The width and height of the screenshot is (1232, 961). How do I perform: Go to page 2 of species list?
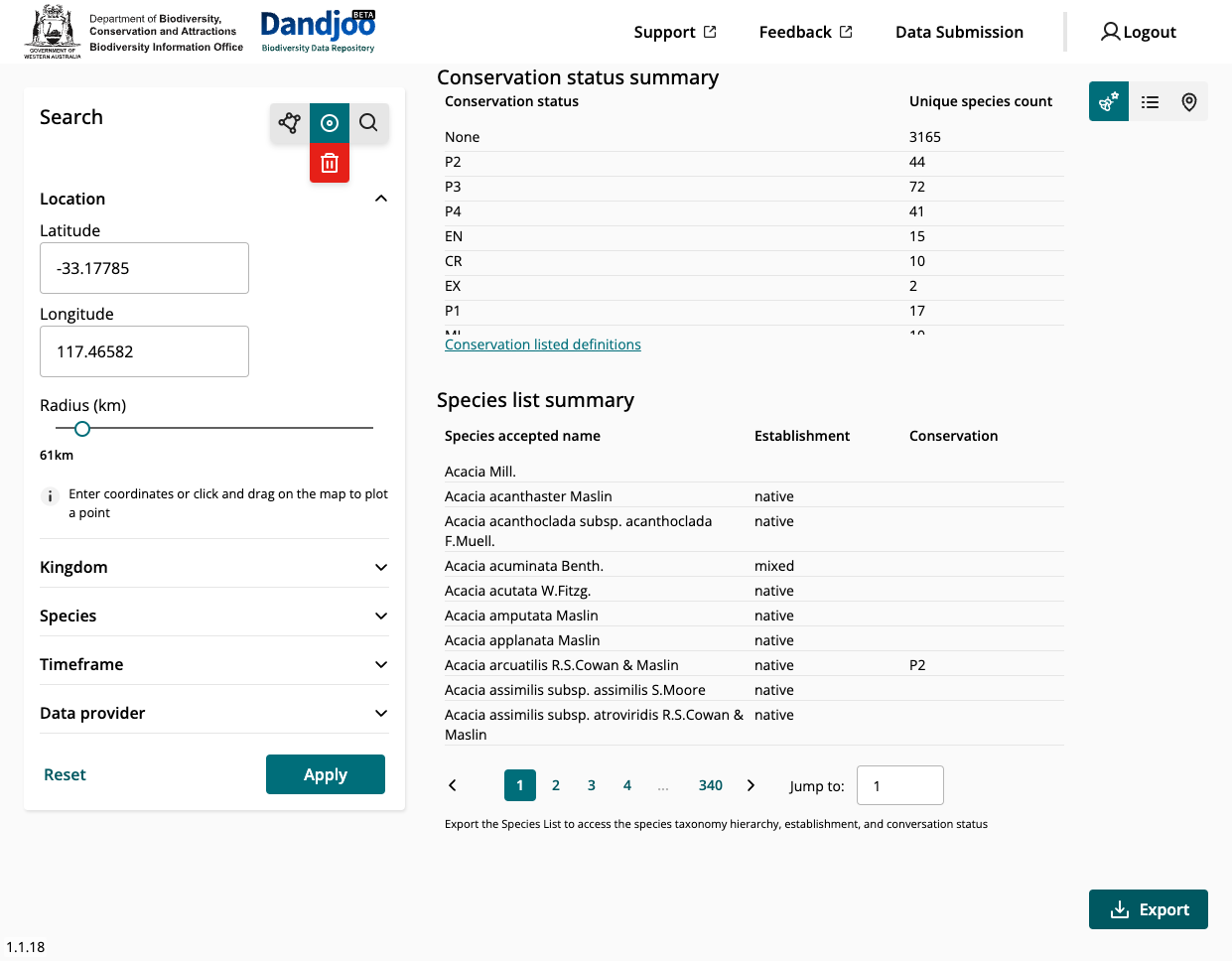[556, 785]
